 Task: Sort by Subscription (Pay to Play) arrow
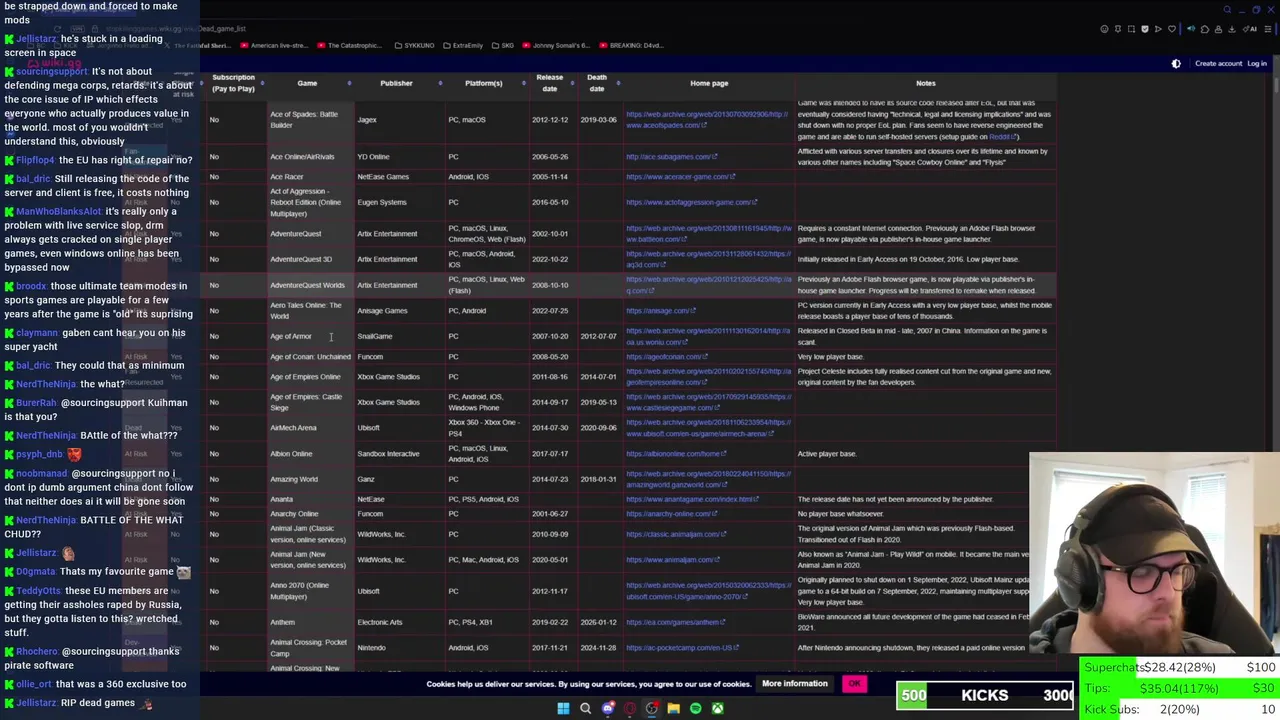(x=264, y=83)
